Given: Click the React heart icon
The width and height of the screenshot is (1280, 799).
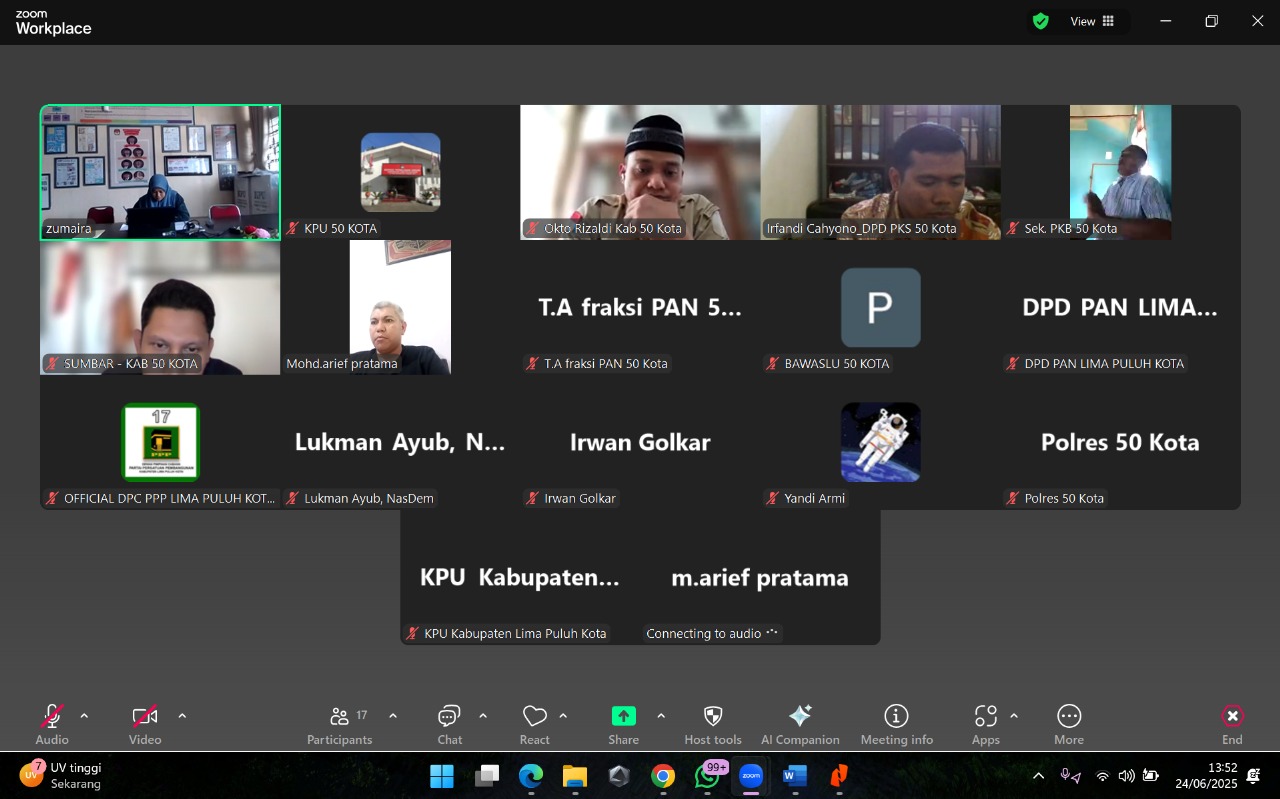Looking at the screenshot, I should [x=534, y=716].
